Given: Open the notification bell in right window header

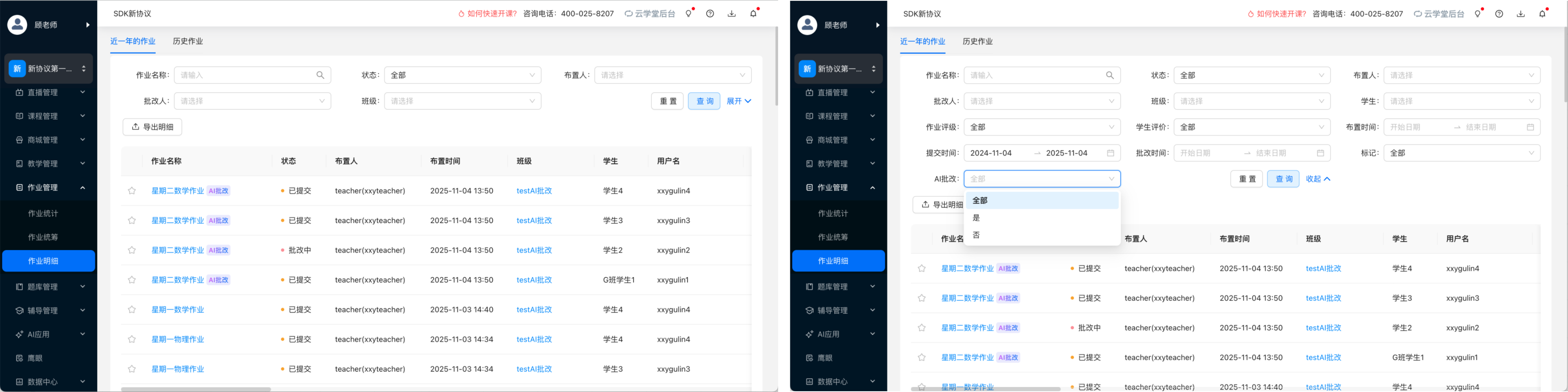Looking at the screenshot, I should click(x=1543, y=14).
